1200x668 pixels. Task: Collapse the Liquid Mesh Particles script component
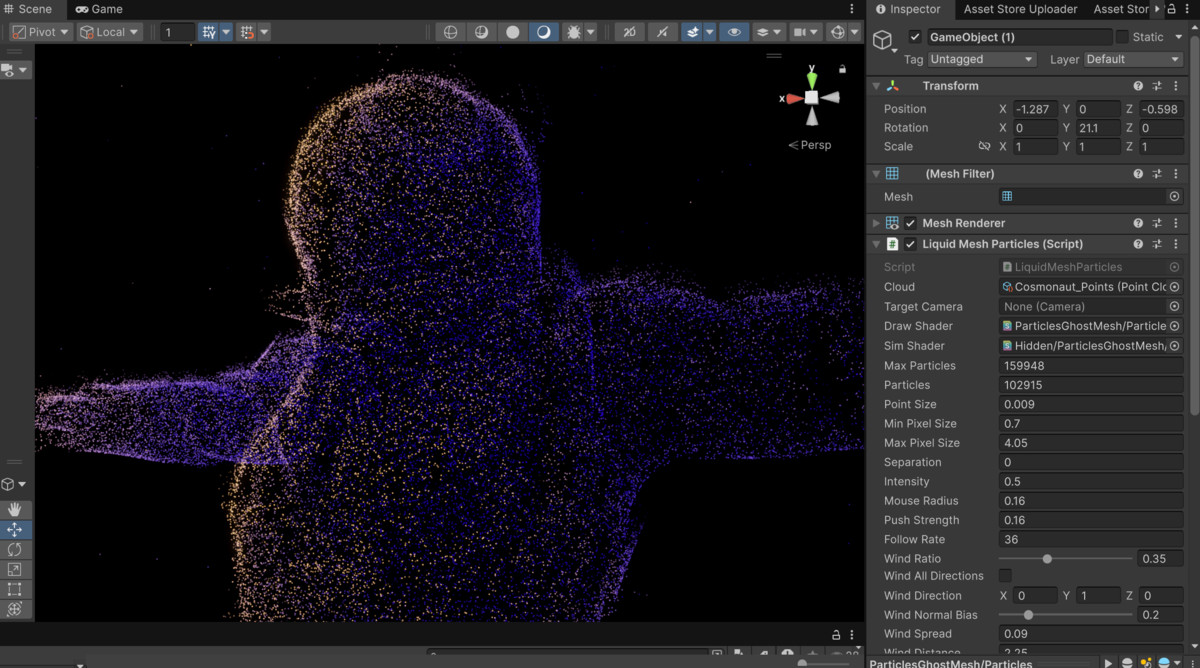[x=876, y=244]
